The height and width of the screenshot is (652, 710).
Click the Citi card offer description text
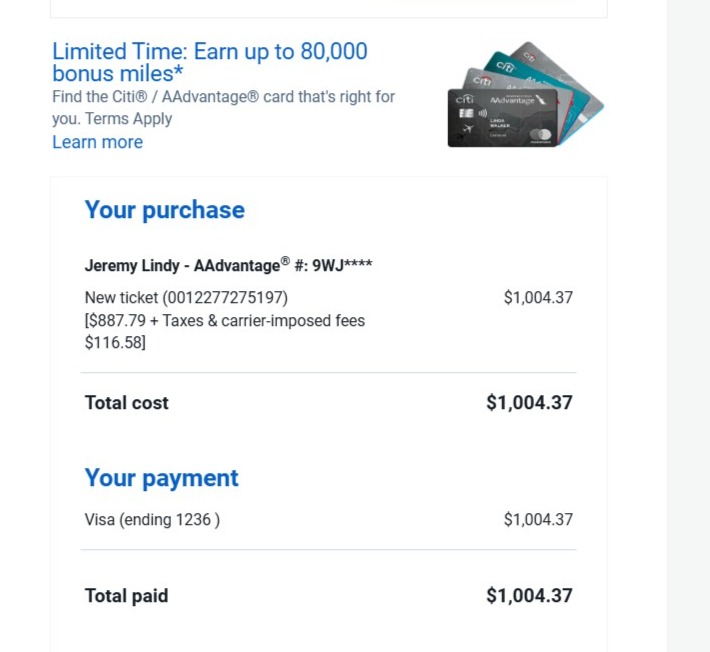point(223,108)
